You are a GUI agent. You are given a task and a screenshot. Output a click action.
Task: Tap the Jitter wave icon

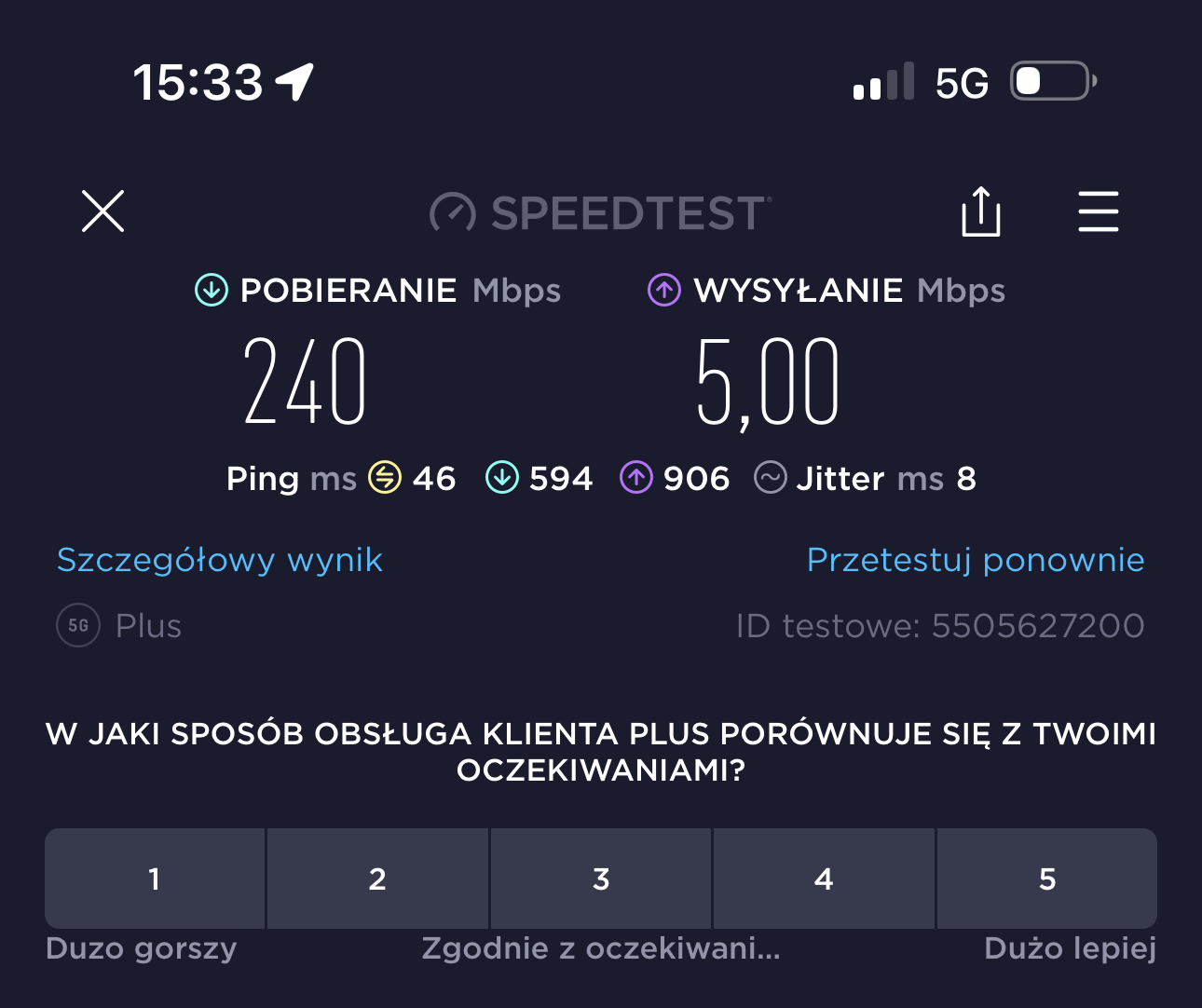[x=771, y=478]
